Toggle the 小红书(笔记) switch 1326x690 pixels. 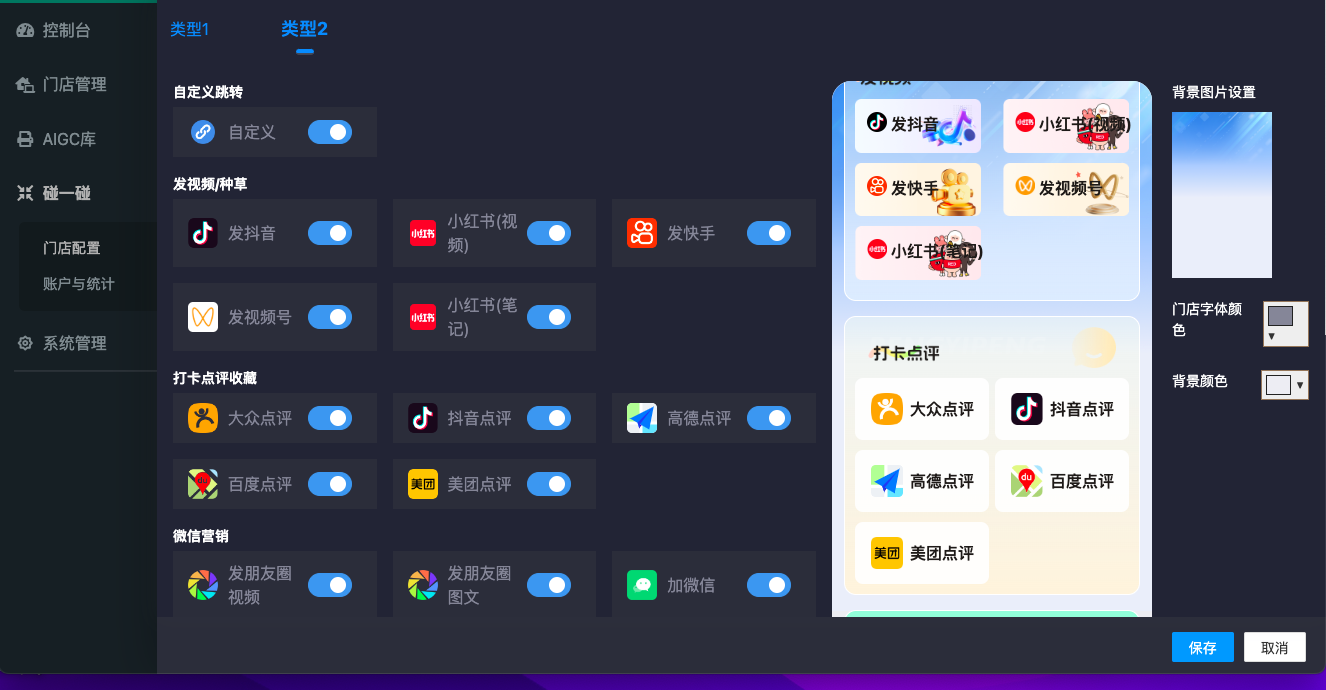pyautogui.click(x=549, y=317)
